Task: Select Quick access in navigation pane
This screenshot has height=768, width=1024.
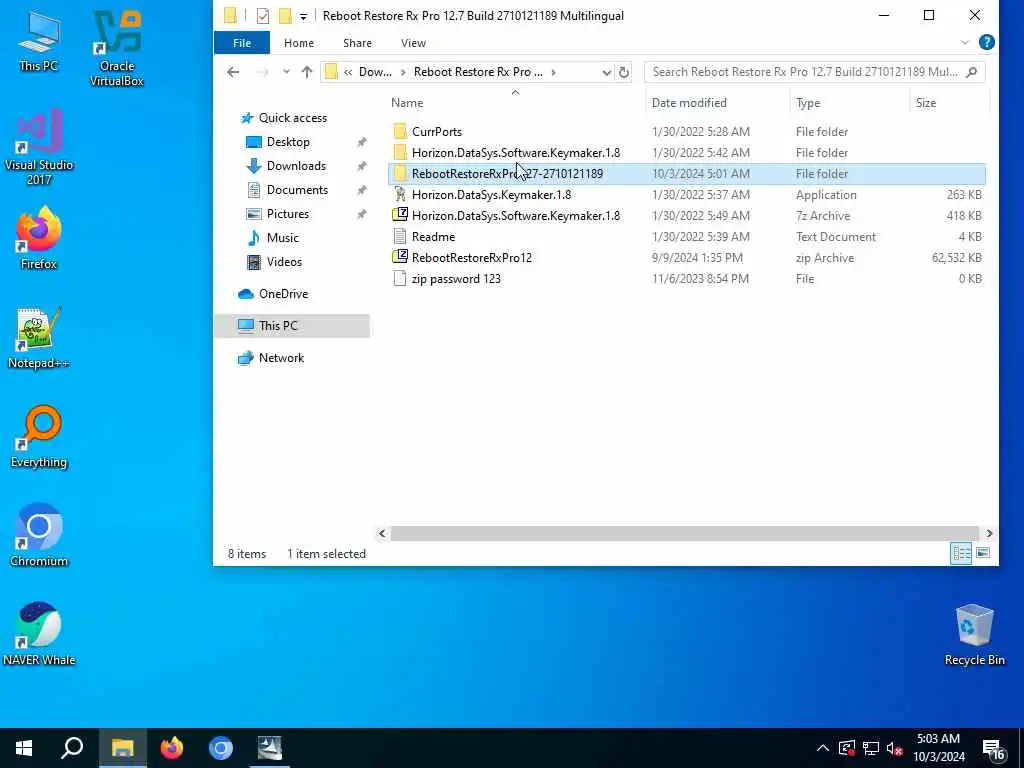Action: [293, 118]
